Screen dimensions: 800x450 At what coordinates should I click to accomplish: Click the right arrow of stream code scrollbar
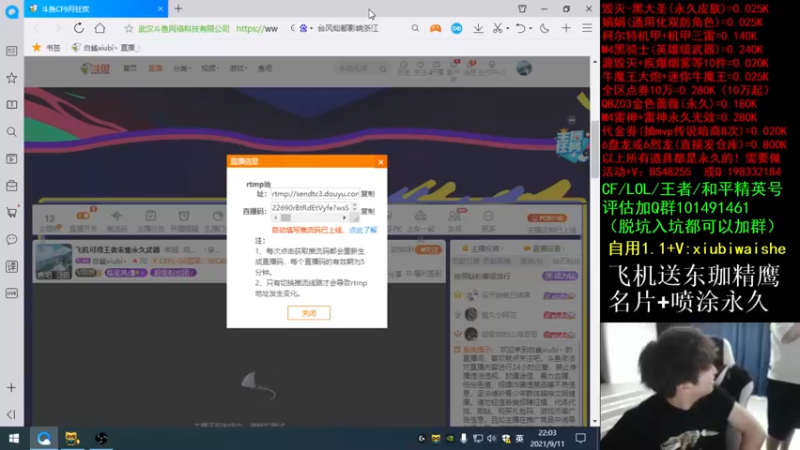(x=344, y=218)
